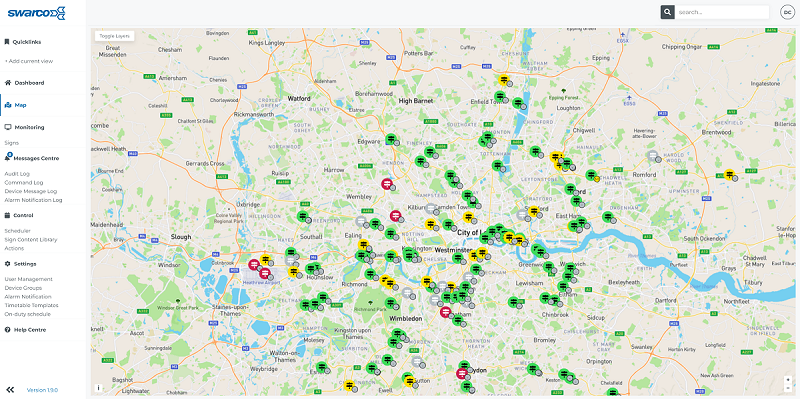Screen dimensions: 800x399
Task: Collapse the sidebar with double-chevron icon
Action: click(10, 390)
